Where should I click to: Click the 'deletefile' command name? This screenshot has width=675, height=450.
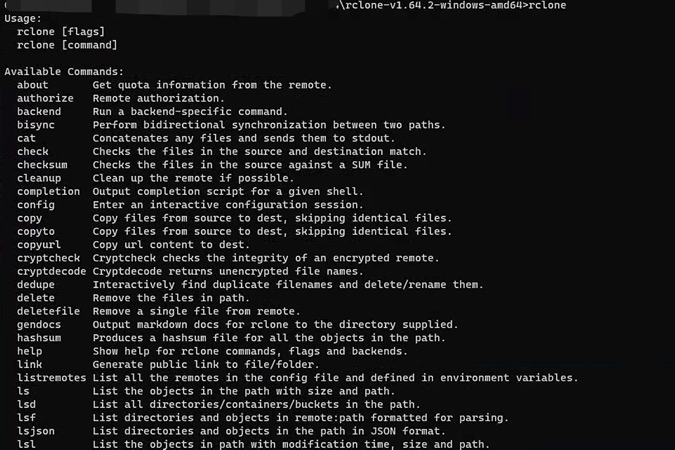point(48,311)
